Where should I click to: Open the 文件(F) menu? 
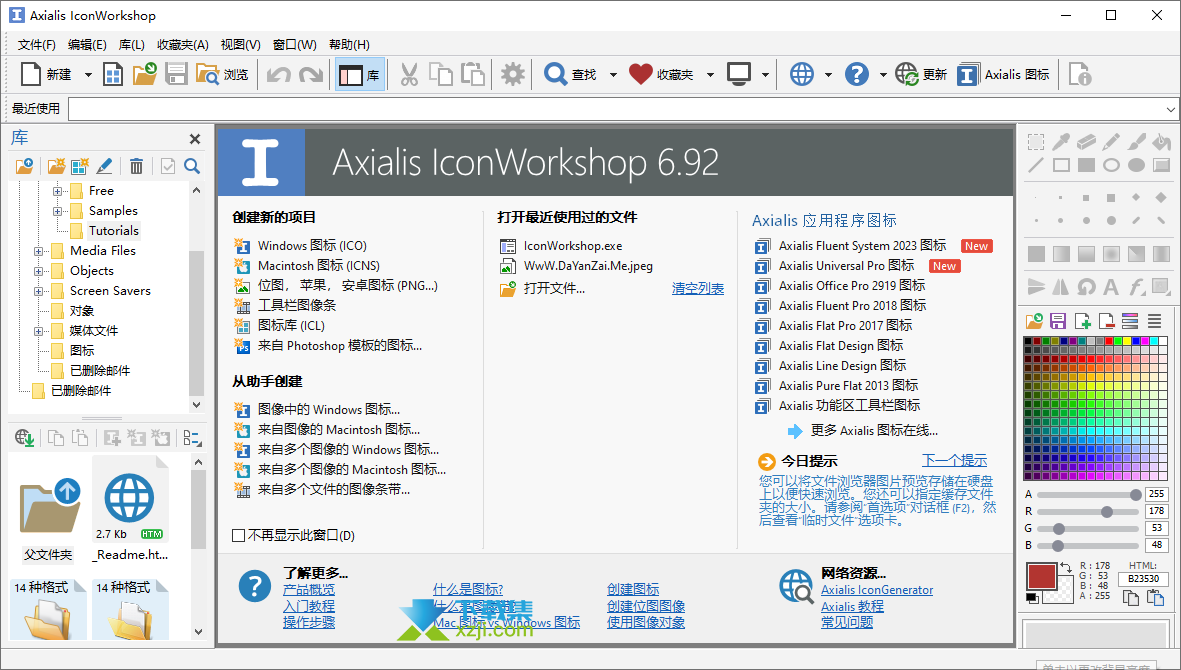coord(37,44)
